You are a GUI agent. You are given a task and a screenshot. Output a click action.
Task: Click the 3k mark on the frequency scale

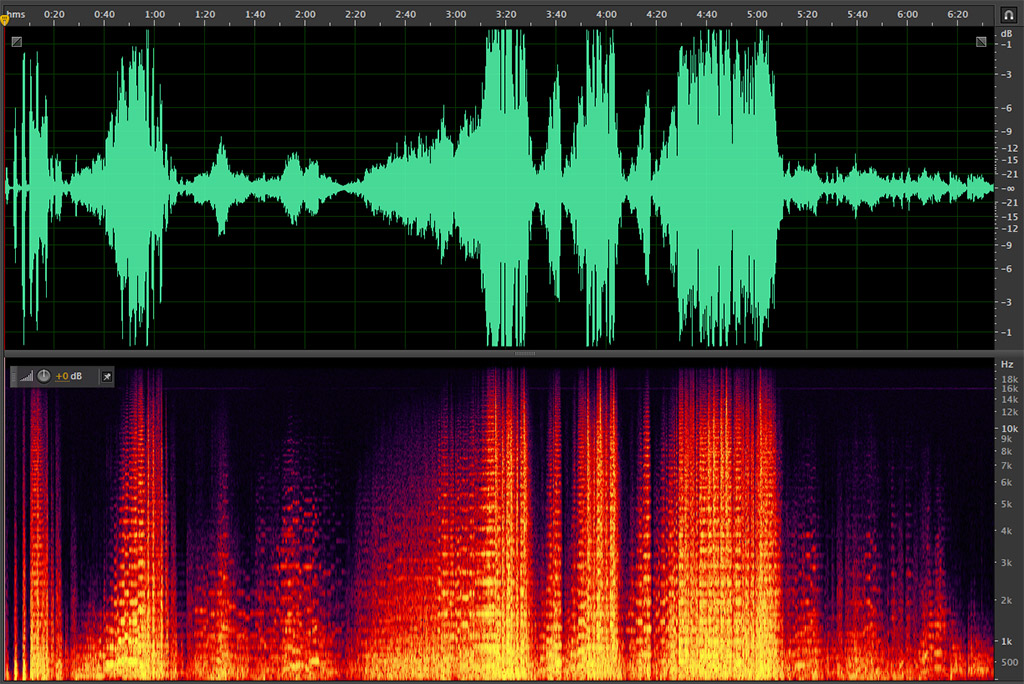click(x=1007, y=562)
